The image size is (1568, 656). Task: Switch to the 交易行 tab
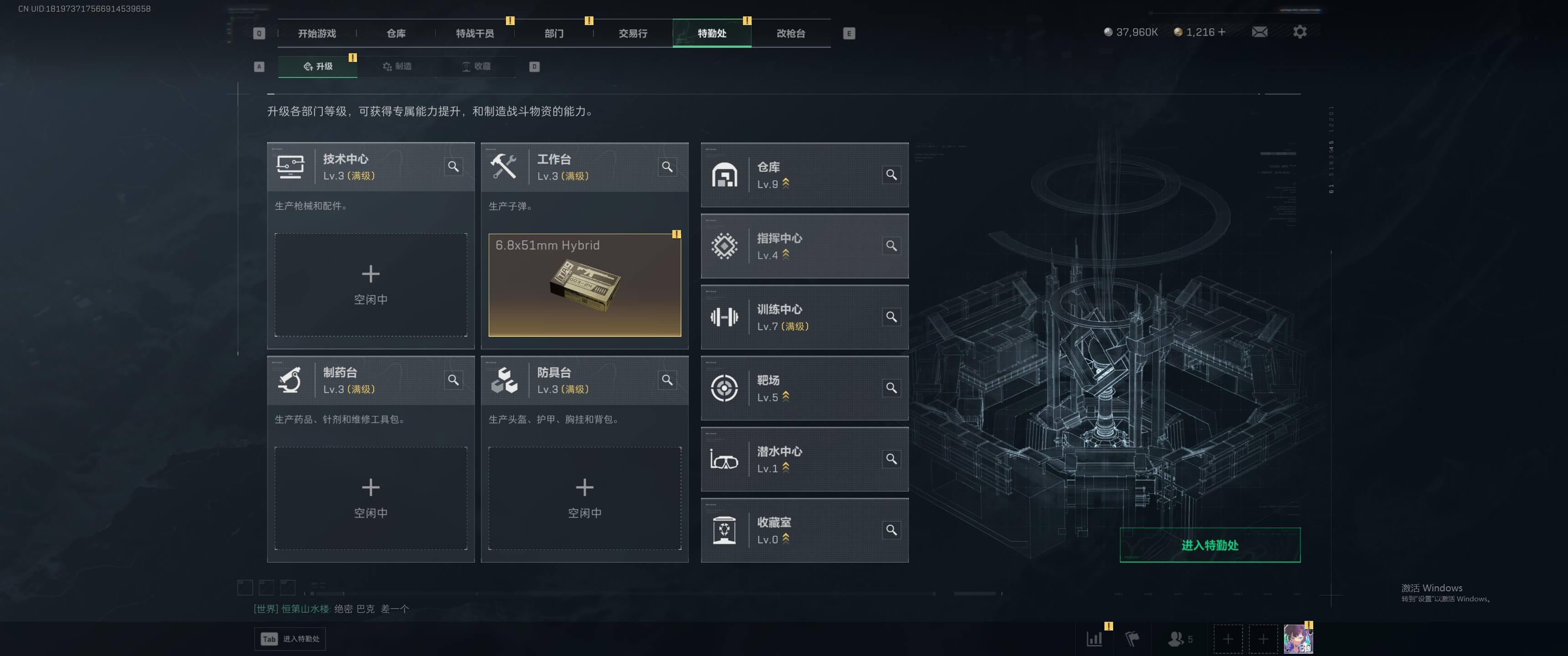[633, 33]
